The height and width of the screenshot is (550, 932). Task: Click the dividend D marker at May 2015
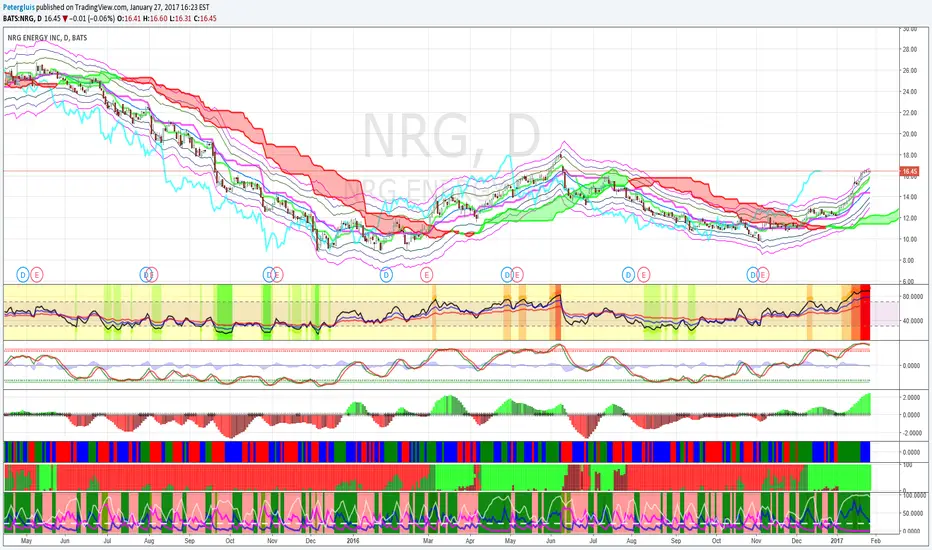(x=23, y=275)
